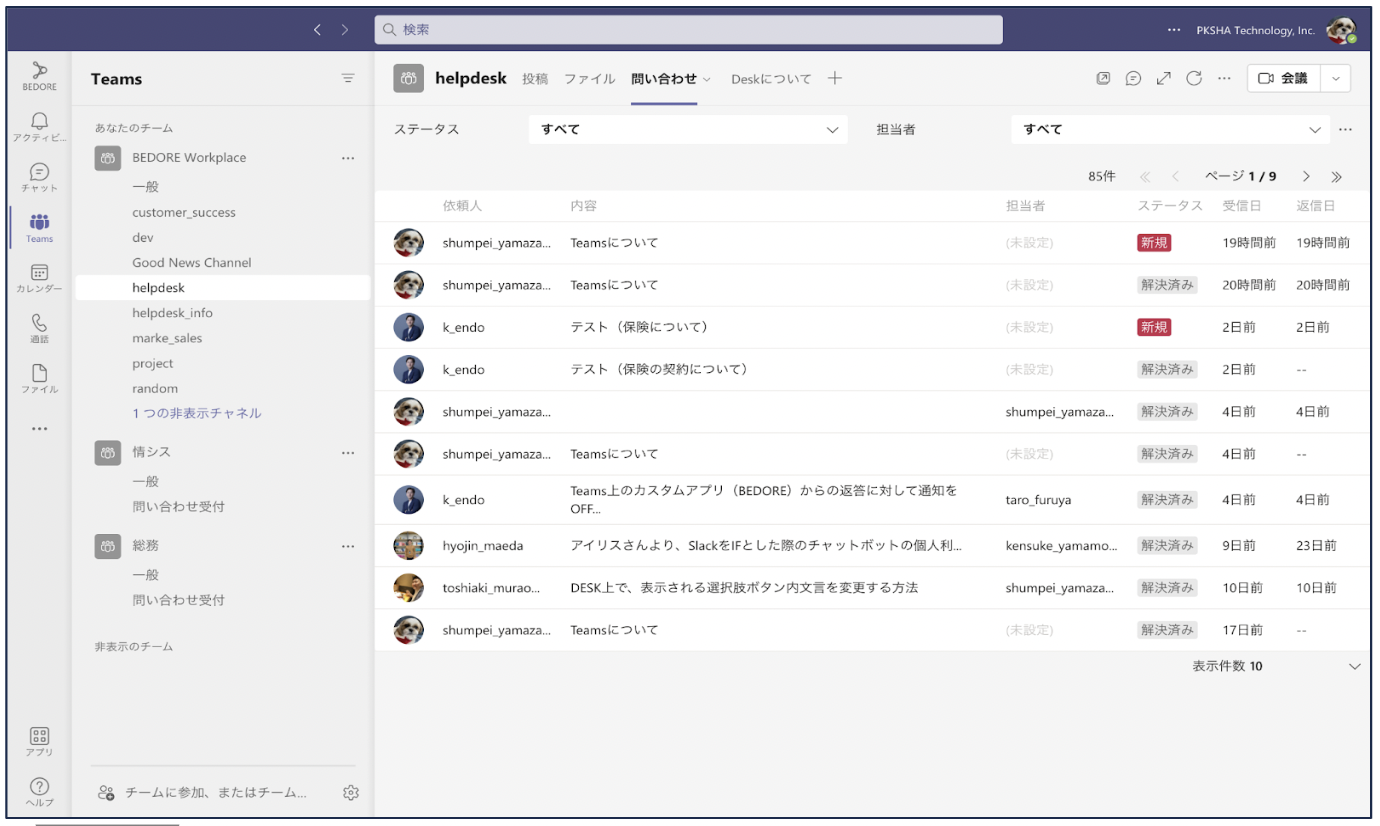This screenshot has height=826, width=1380.
Task: Switch to the Deskについて tab
Action: point(771,79)
